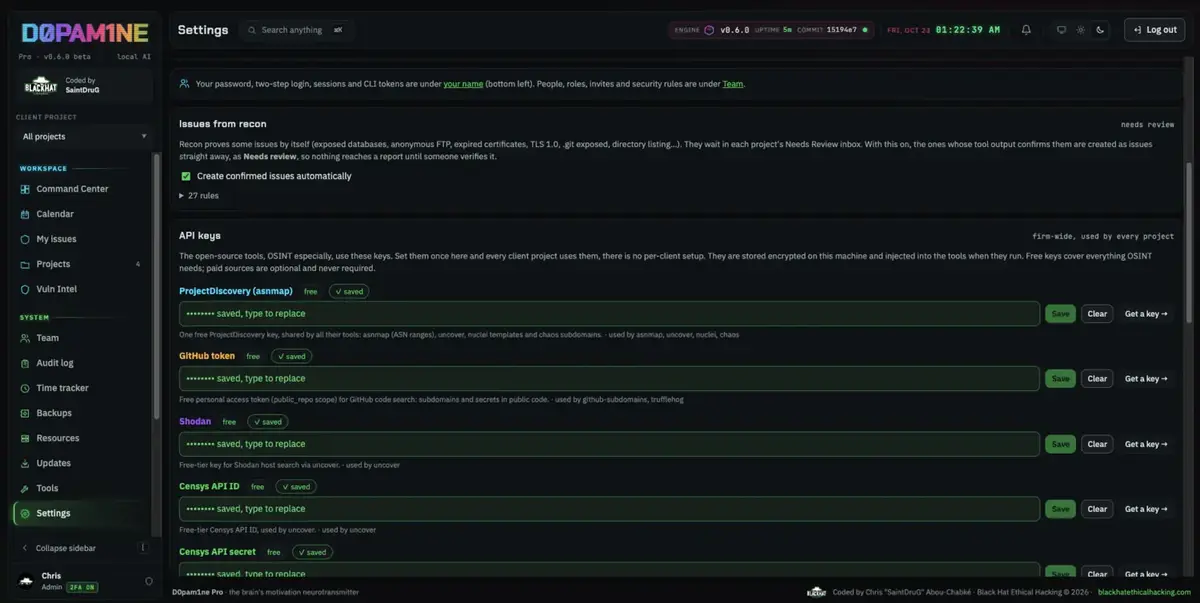
Task: Follow the 'your name' link
Action: click(463, 84)
